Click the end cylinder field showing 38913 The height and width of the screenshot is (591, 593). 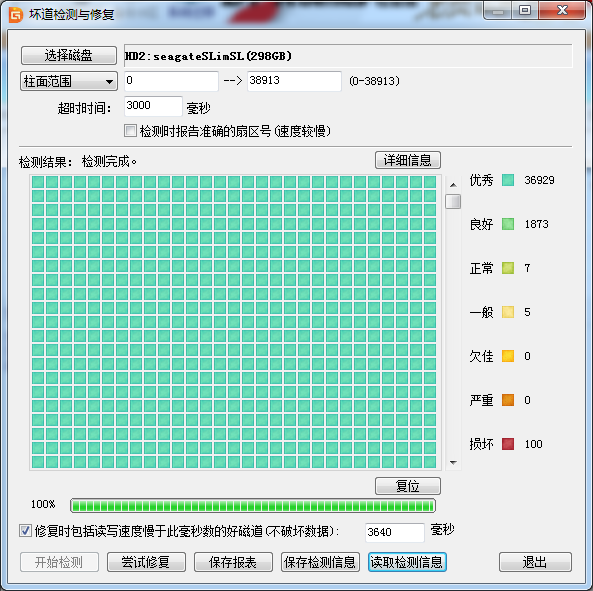click(294, 81)
